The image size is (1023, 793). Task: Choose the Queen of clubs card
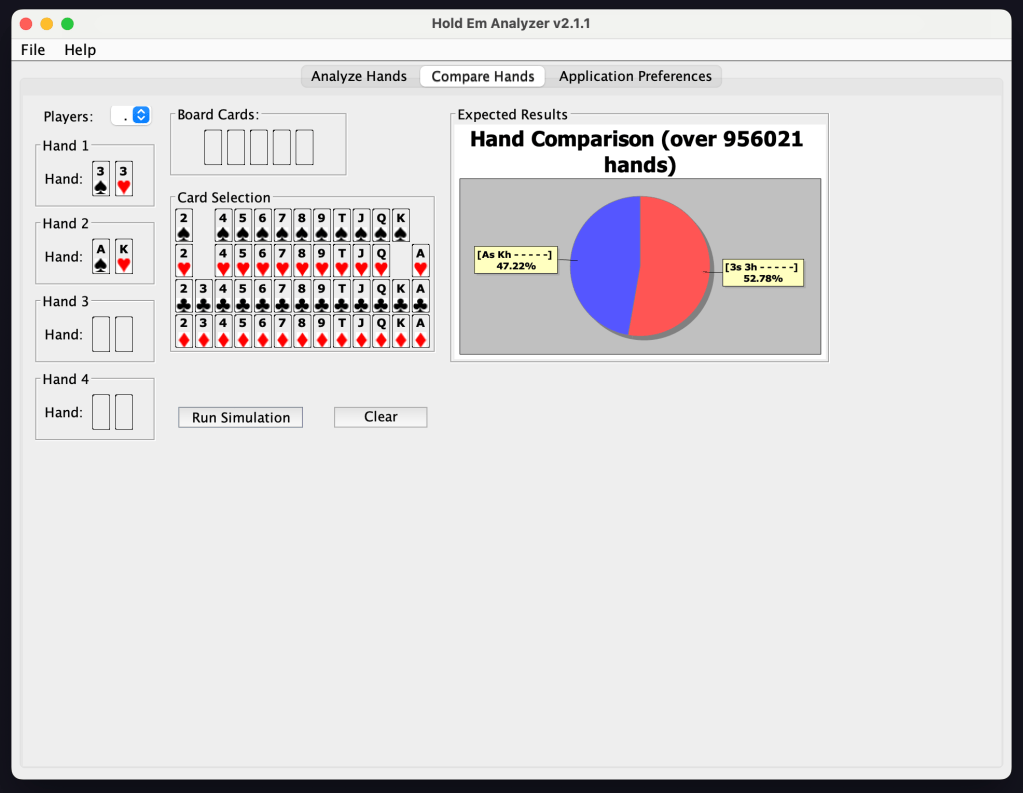381,296
